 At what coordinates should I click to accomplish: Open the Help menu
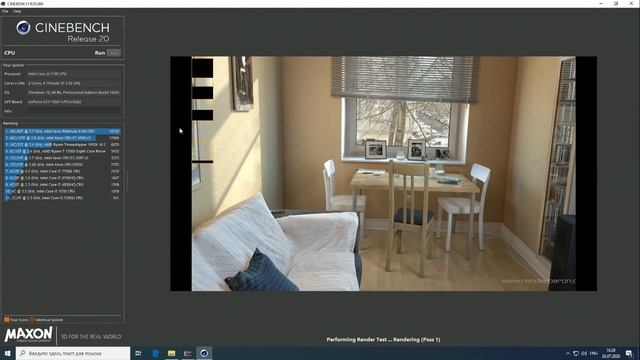coord(17,11)
